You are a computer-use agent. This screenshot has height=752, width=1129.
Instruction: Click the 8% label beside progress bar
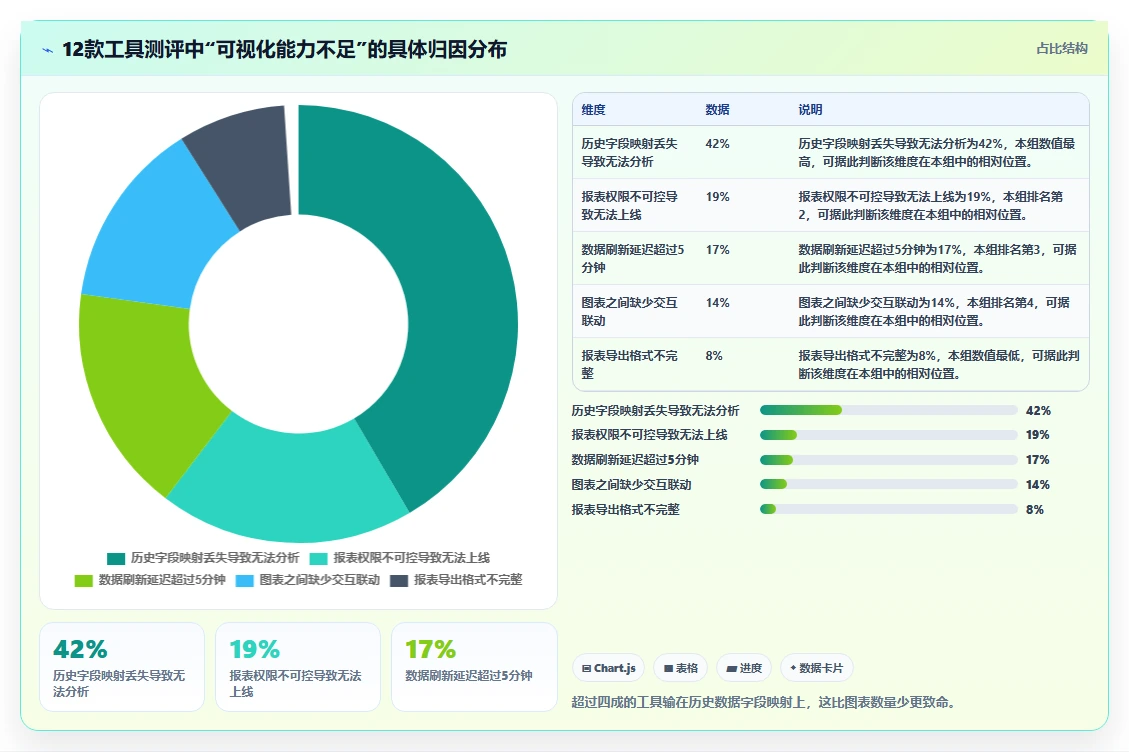(x=1035, y=510)
